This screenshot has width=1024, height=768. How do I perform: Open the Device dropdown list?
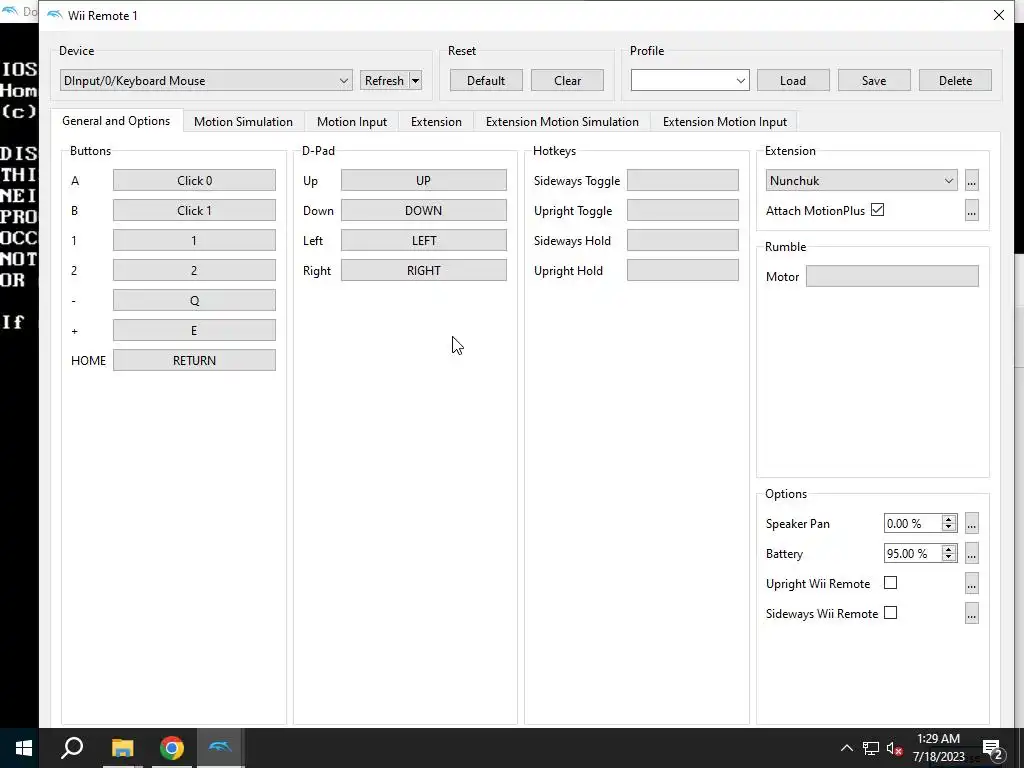click(x=206, y=80)
